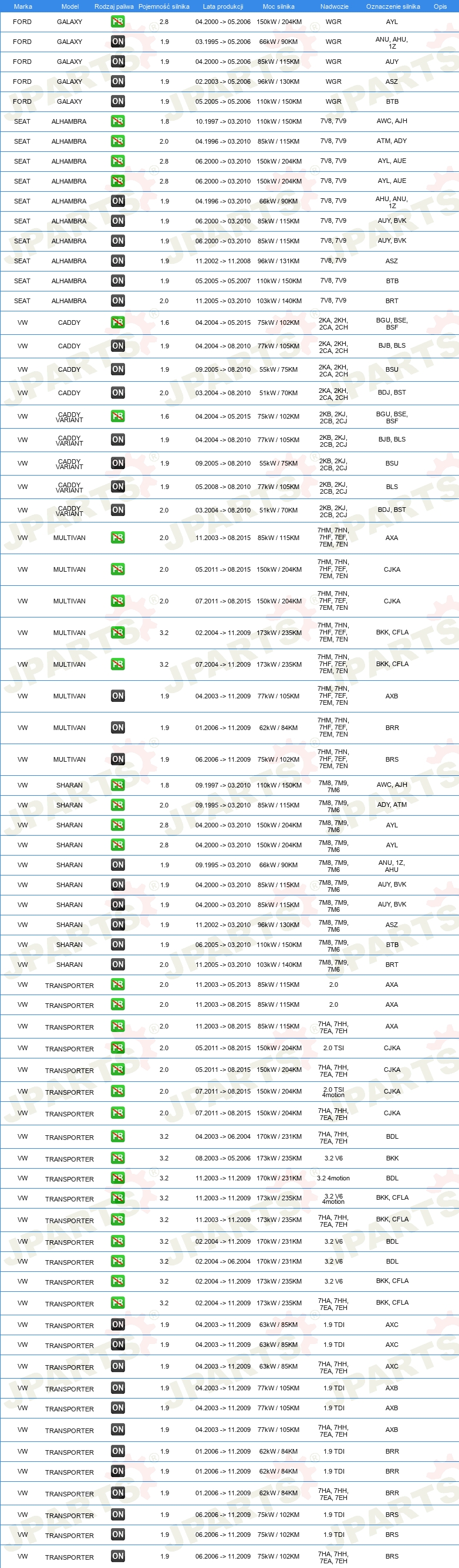
Task: Click the petrol icon for Seat Alhambra ATM, ADY
Action: (x=117, y=141)
